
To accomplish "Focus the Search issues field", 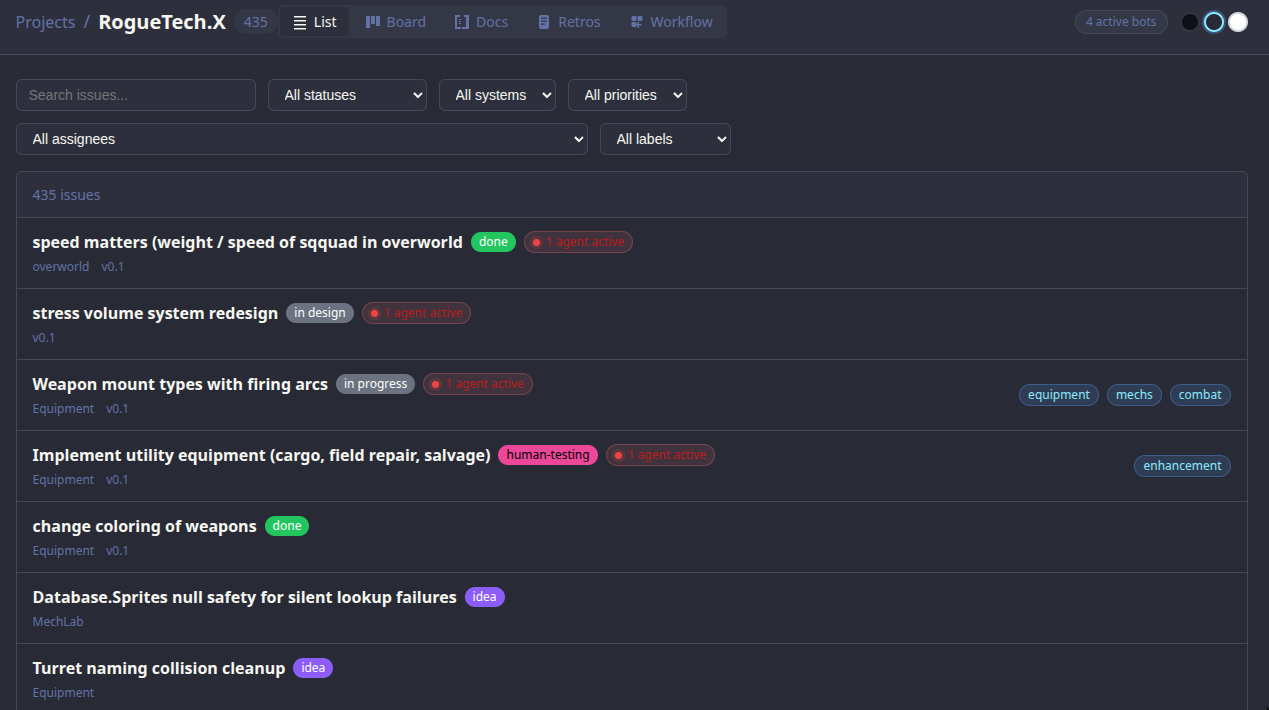I will (136, 95).
